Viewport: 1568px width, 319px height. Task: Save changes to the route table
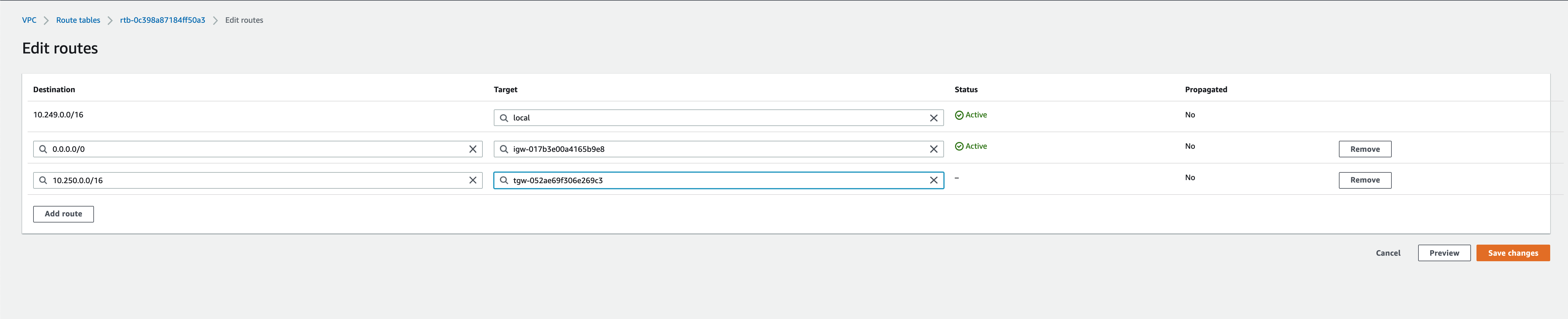click(1513, 253)
